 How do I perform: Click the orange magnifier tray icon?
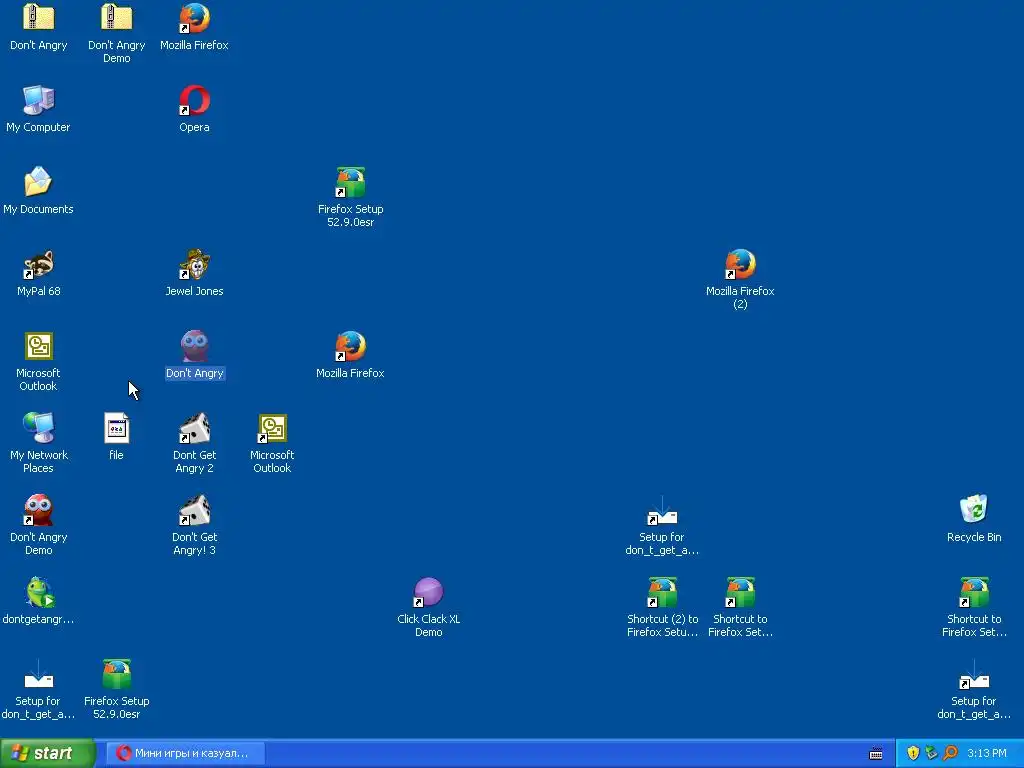click(951, 753)
